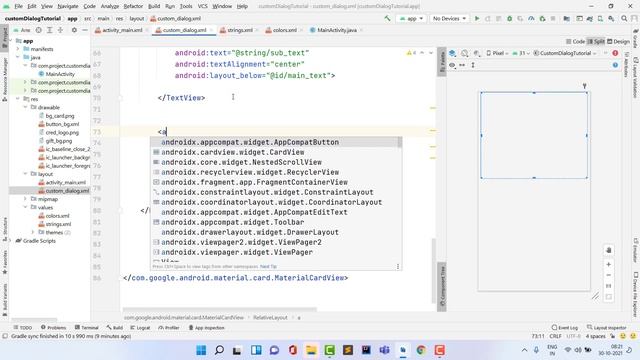Open SDK Manager toolbar icon

[x=611, y=18]
